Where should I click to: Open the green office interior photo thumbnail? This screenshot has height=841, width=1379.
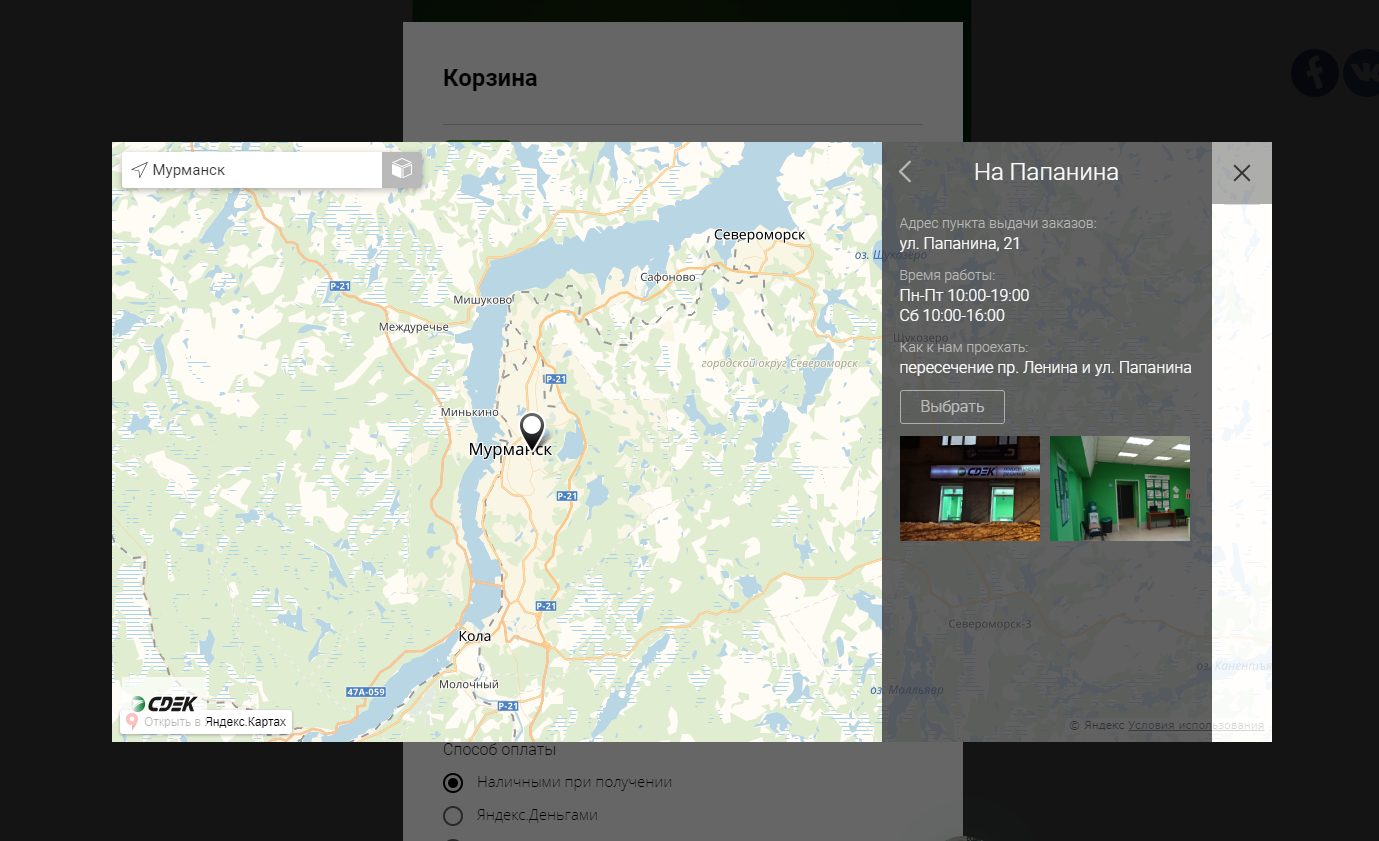pyautogui.click(x=1120, y=488)
